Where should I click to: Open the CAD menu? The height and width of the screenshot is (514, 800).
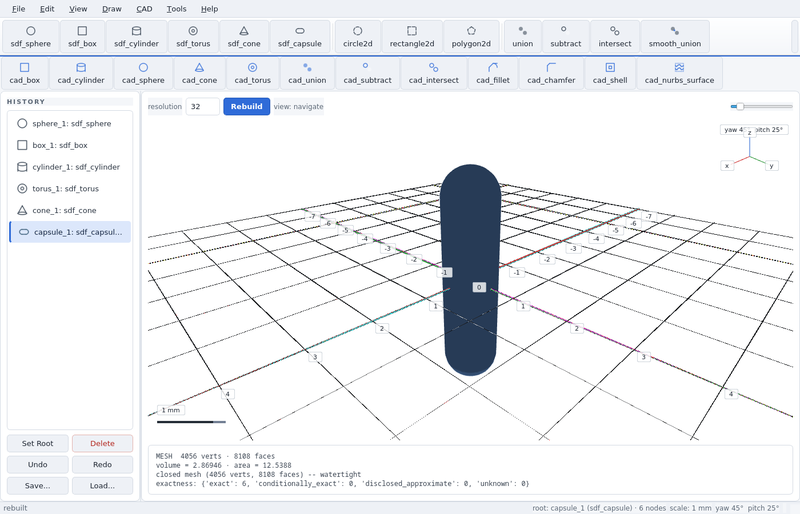coord(144,9)
